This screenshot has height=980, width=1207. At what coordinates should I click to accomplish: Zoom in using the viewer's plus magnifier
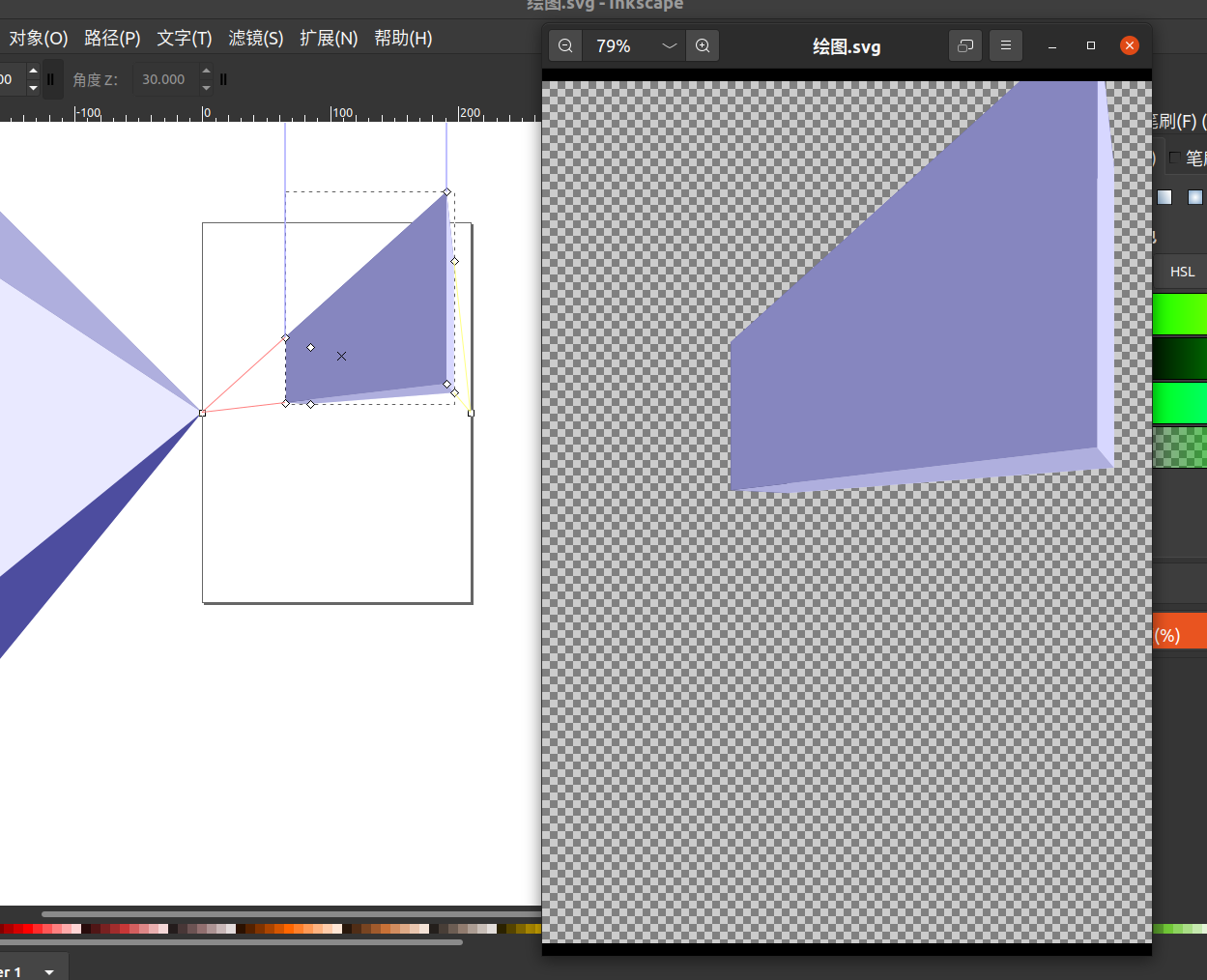(x=703, y=45)
